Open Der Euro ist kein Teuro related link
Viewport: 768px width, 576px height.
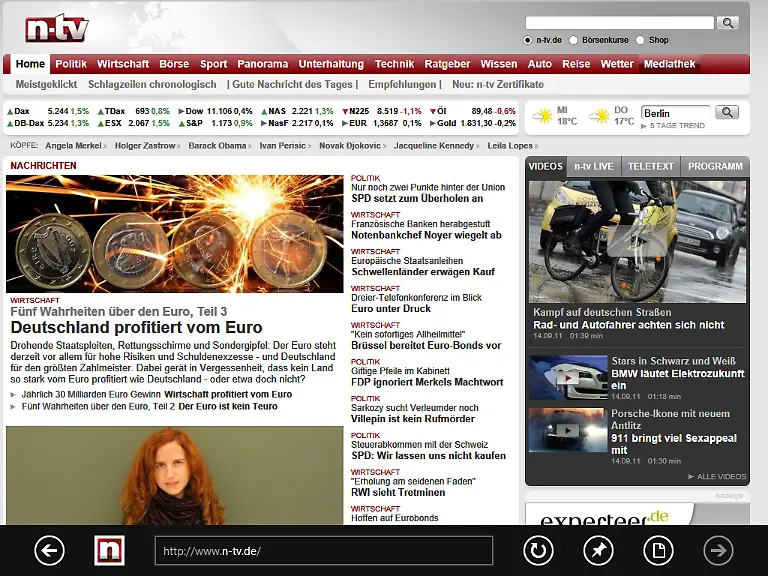228,407
